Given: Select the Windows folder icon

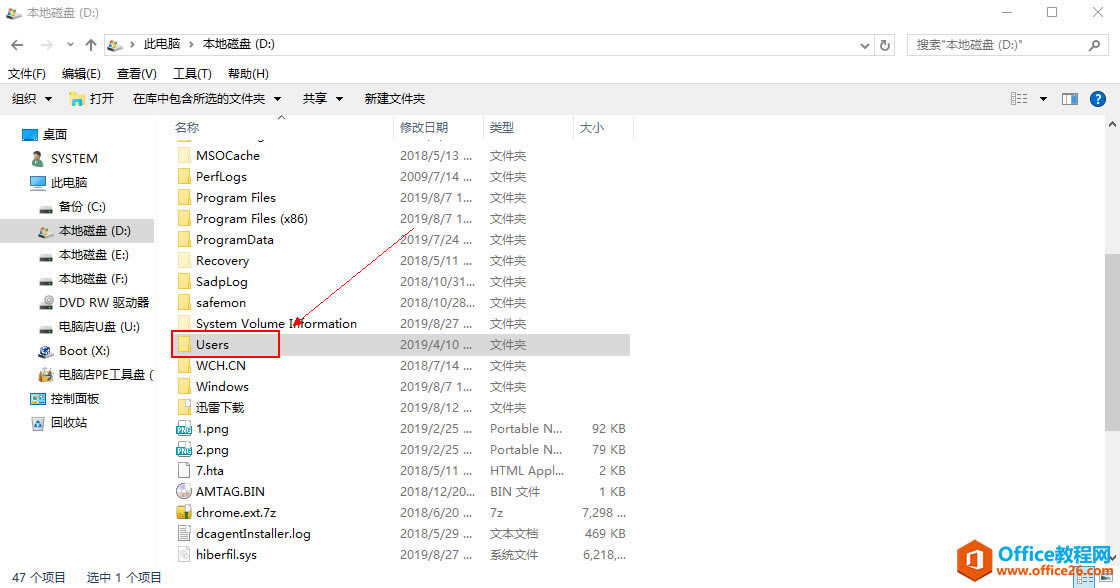Looking at the screenshot, I should [x=184, y=387].
